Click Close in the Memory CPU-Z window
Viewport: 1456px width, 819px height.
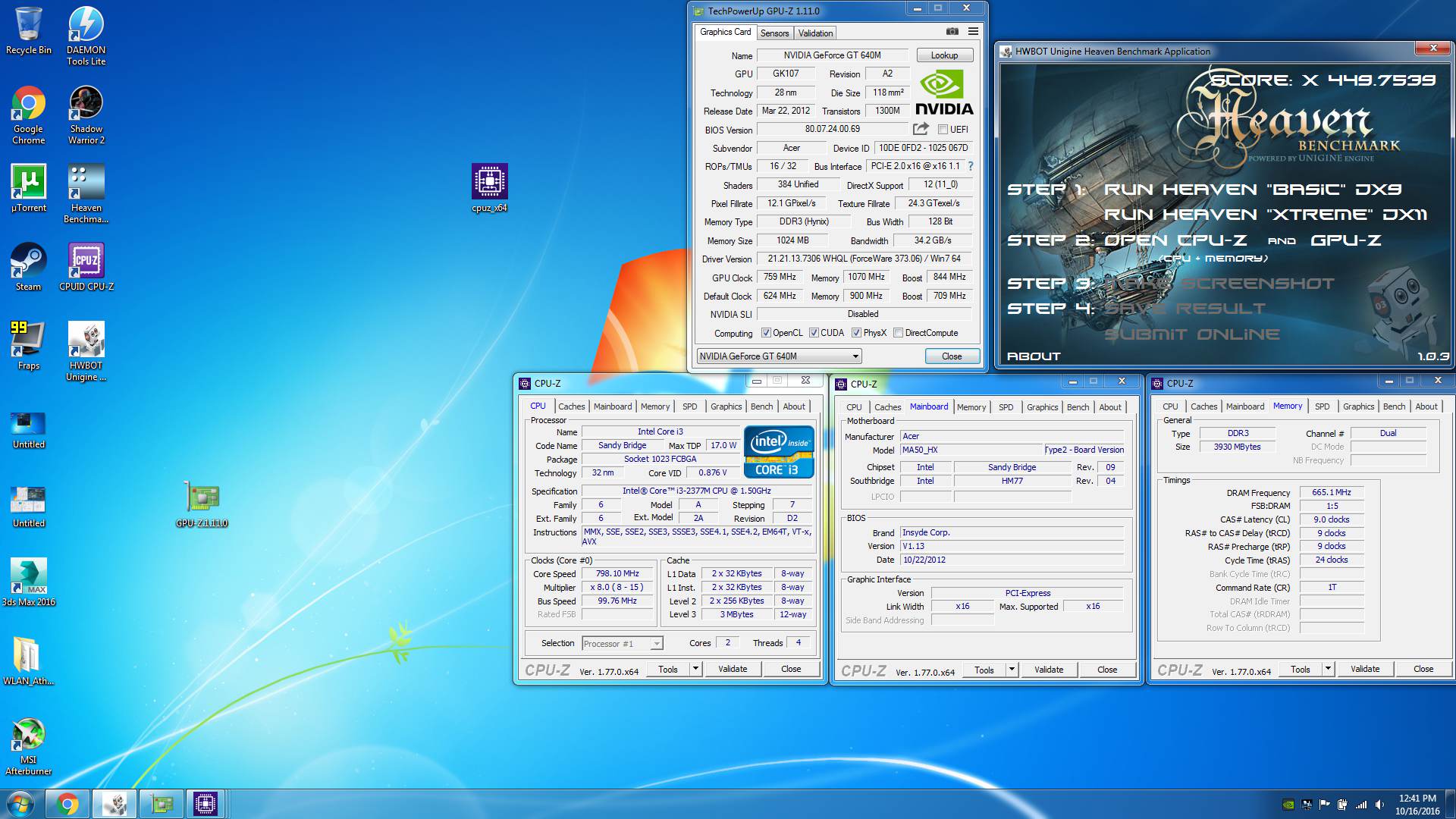(1423, 669)
